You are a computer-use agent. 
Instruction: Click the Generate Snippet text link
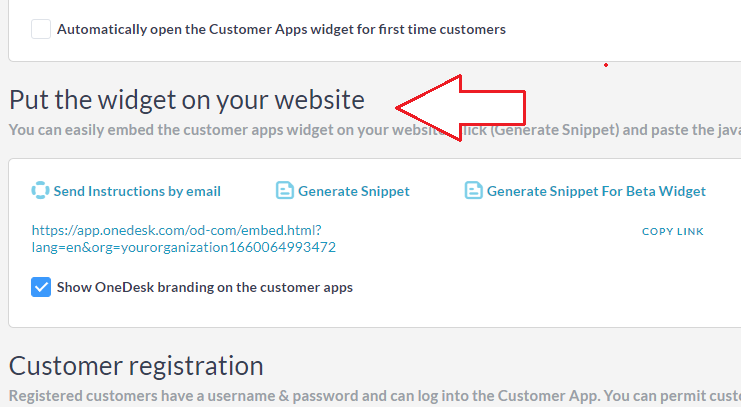point(354,191)
